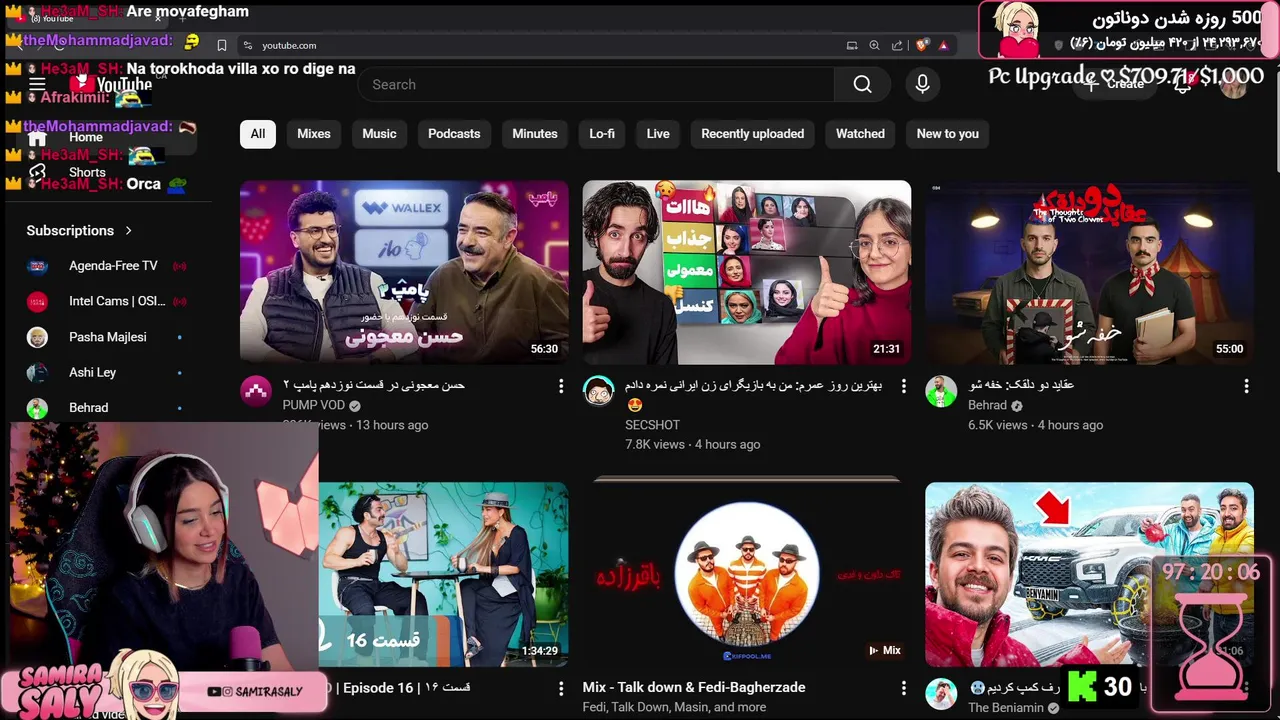The height and width of the screenshot is (720, 1280).
Task: Open Shorts in the sidebar
Action: point(104,172)
